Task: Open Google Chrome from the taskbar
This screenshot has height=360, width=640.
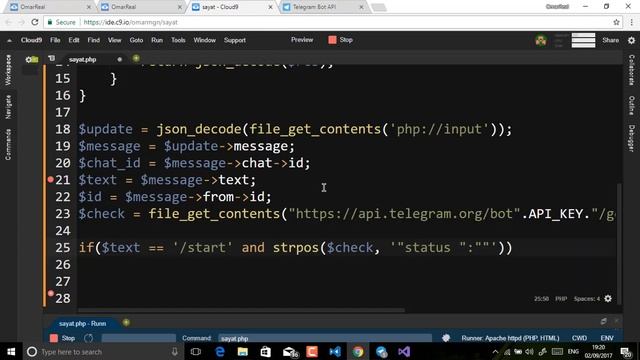Action: coord(358,351)
